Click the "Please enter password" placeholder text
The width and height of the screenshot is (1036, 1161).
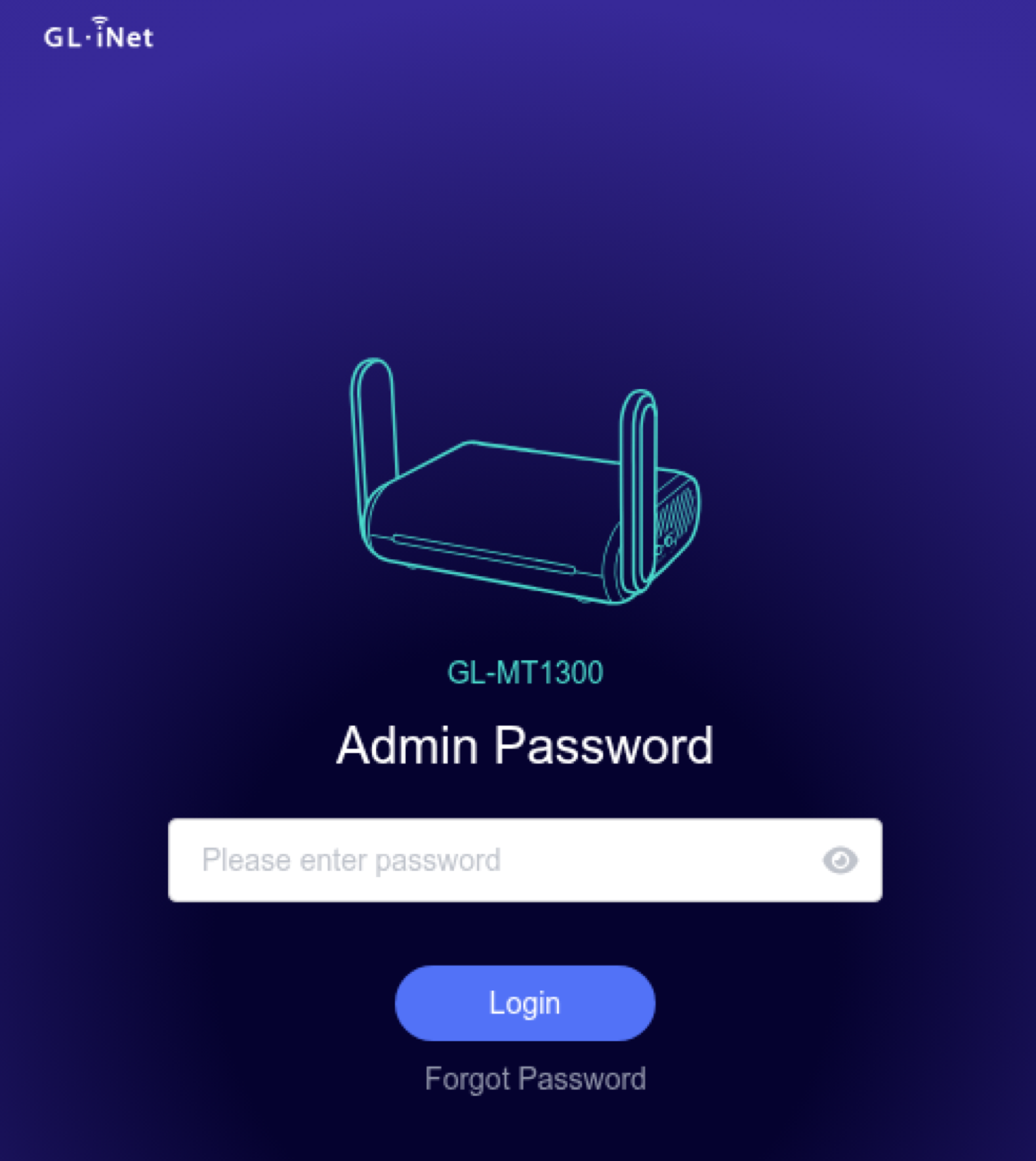351,860
